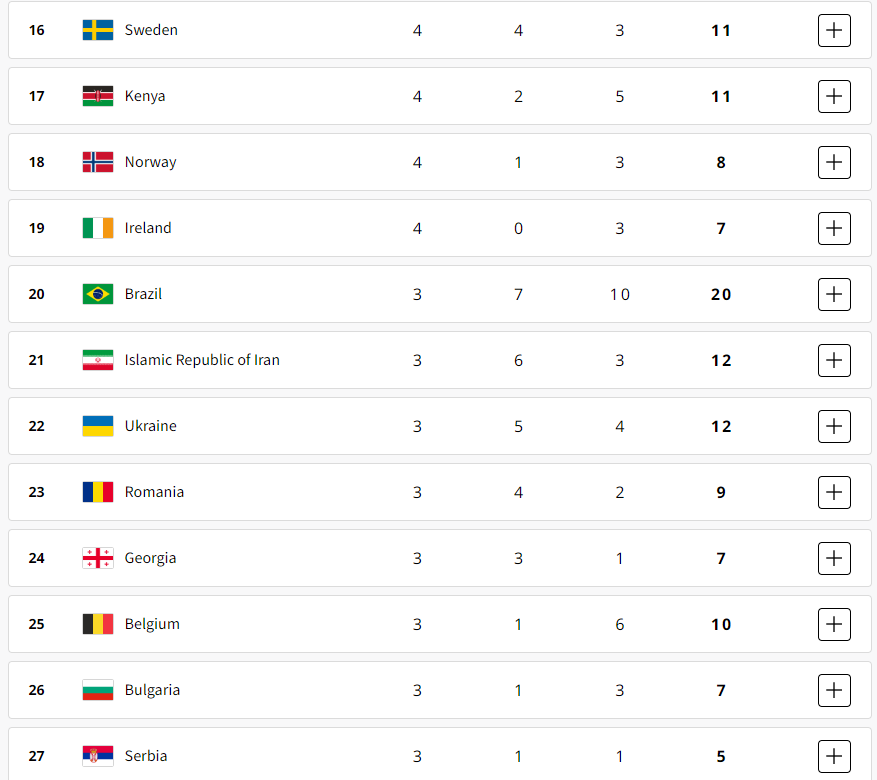Click the Georgia flag icon
Viewport: 877px width, 780px height.
click(98, 558)
